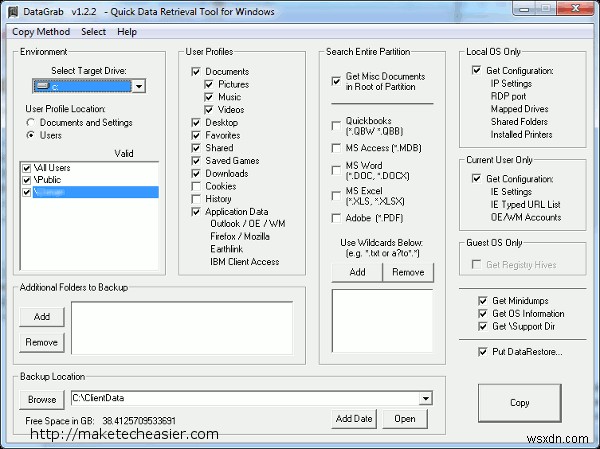The image size is (600, 449).
Task: Click Add in Additional Folders to Backup
Action: coord(42,317)
